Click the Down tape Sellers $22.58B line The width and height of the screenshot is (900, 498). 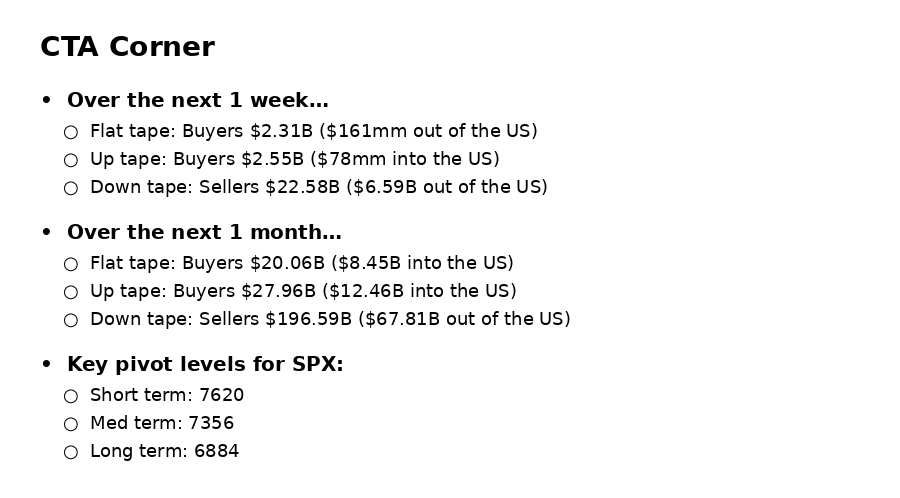(319, 187)
